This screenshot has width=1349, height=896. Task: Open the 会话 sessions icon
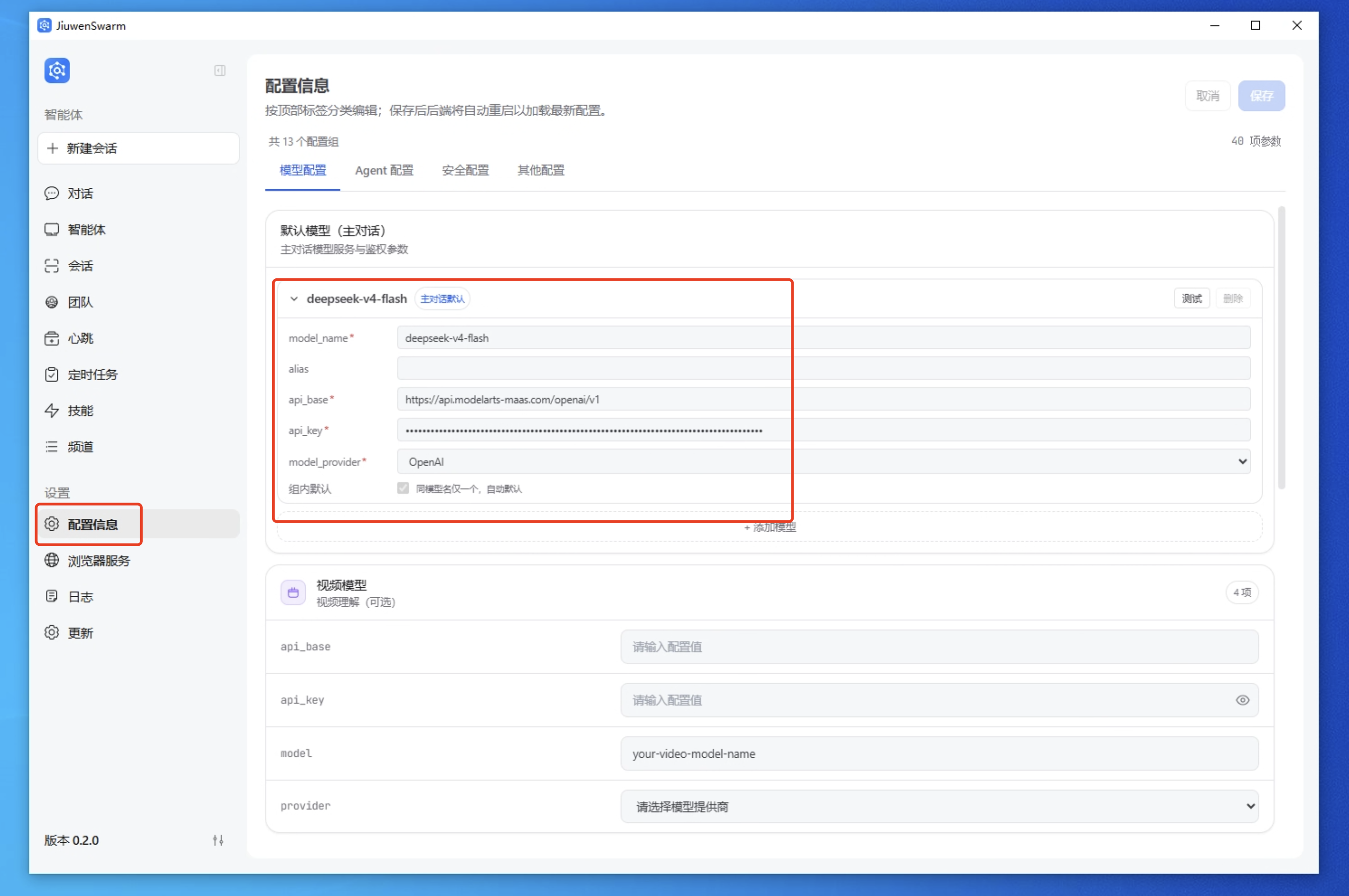click(51, 266)
